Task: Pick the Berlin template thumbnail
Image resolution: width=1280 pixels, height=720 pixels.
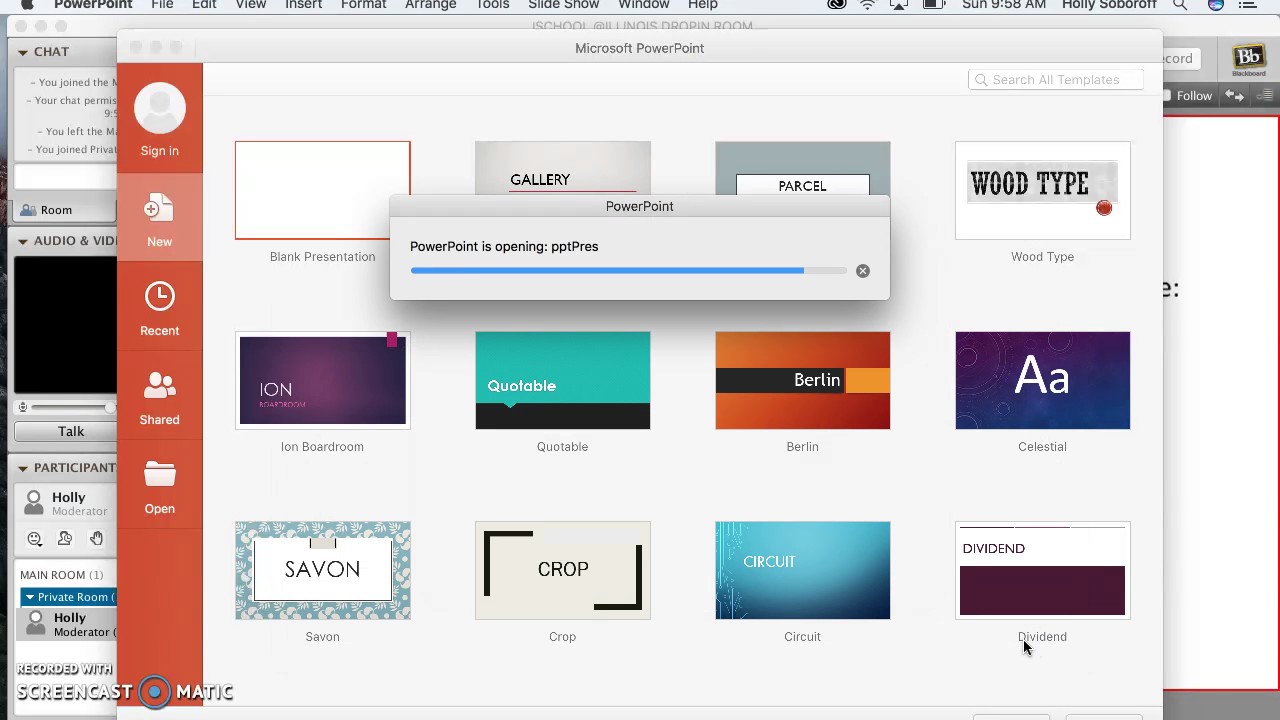Action: pyautogui.click(x=802, y=380)
